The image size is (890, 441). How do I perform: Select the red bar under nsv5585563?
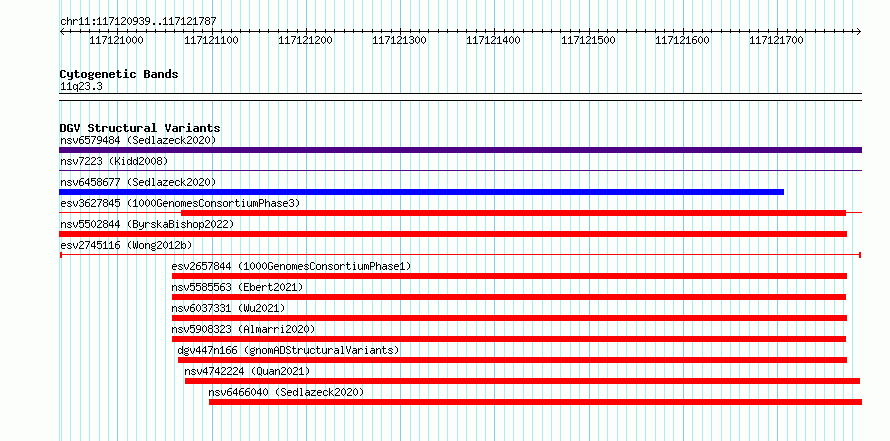click(509, 297)
